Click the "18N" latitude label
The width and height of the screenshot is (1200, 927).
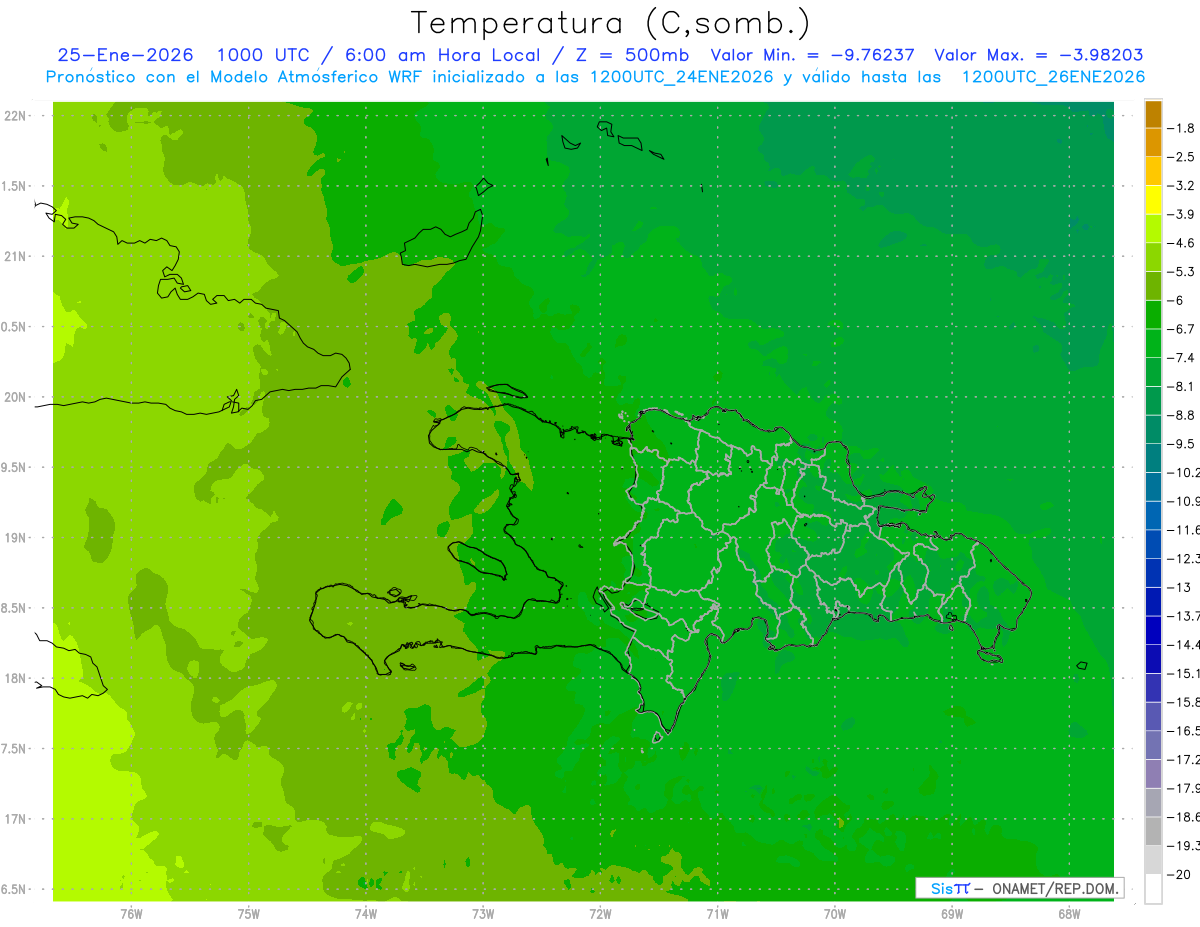coord(16,678)
